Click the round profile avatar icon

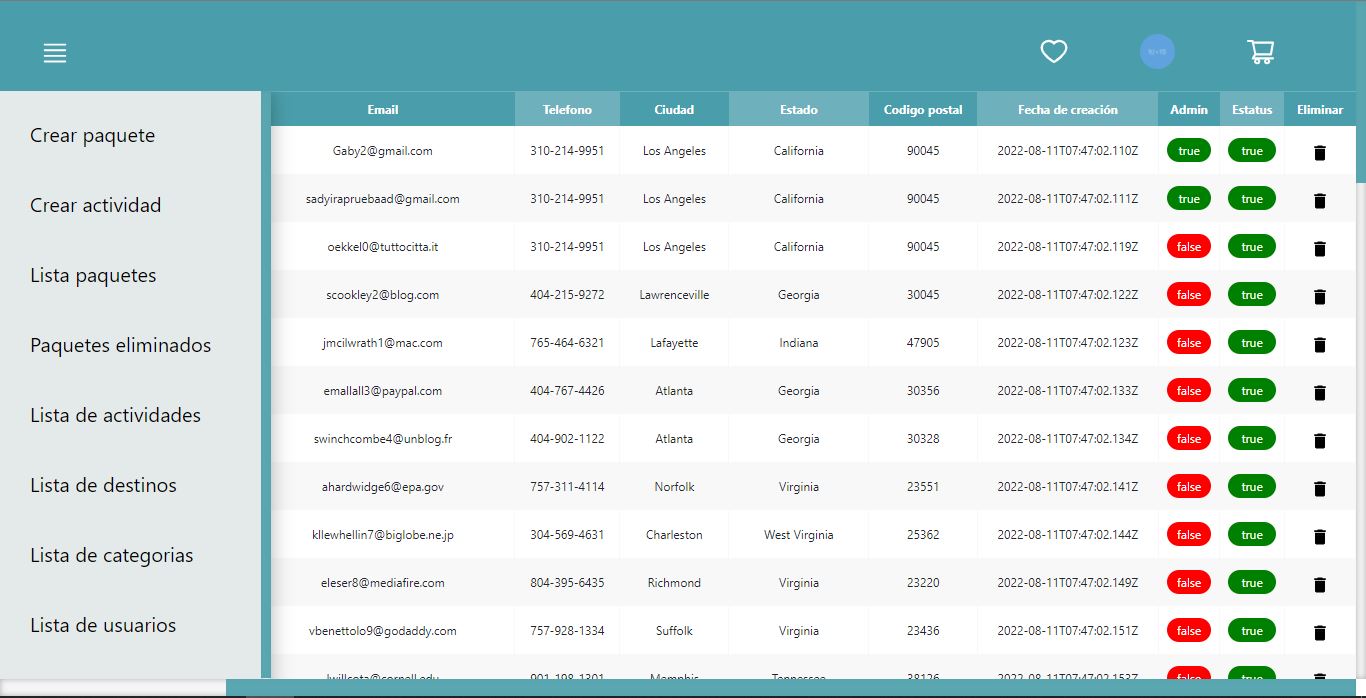point(1157,51)
